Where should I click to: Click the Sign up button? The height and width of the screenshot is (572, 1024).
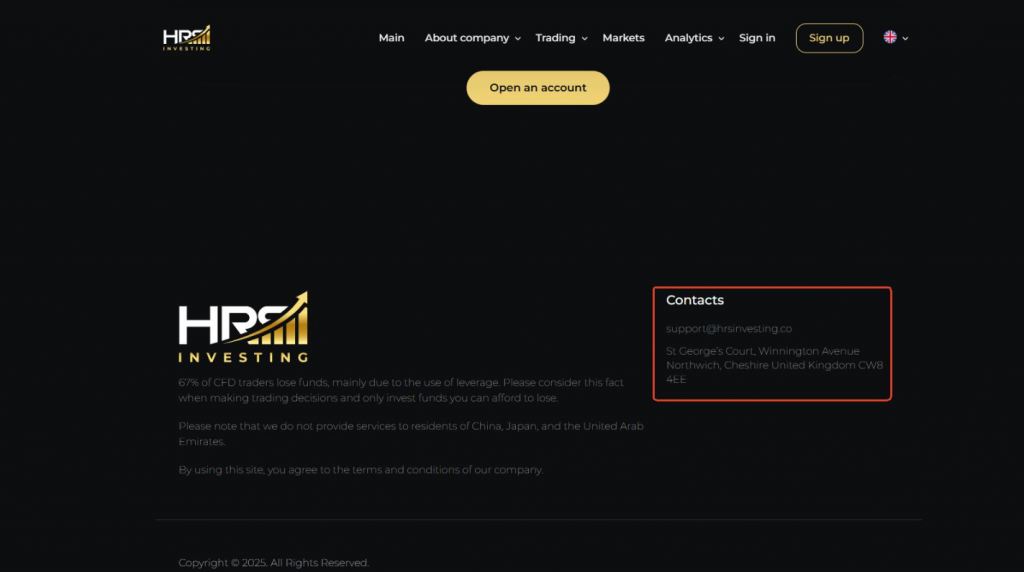[829, 38]
